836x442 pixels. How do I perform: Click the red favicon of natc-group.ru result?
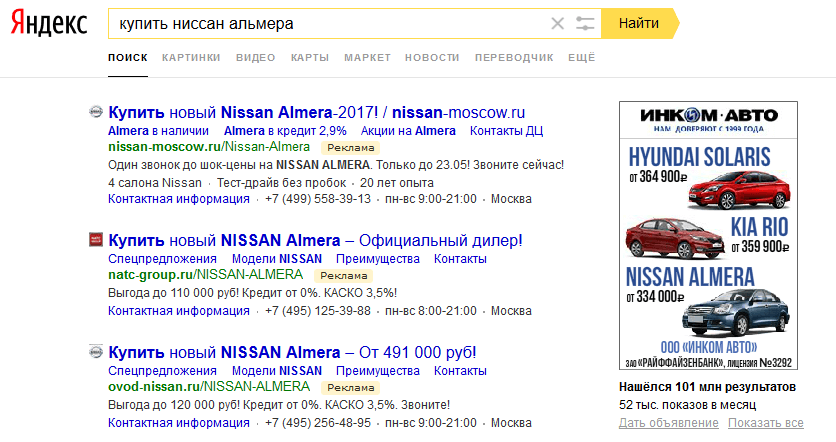[96, 240]
